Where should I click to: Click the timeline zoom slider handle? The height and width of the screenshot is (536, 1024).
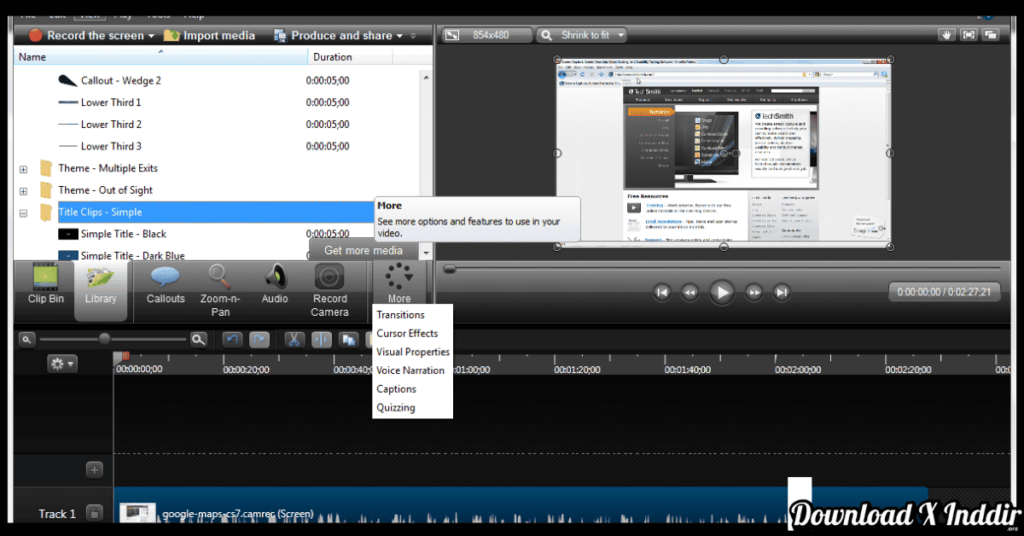tap(104, 338)
